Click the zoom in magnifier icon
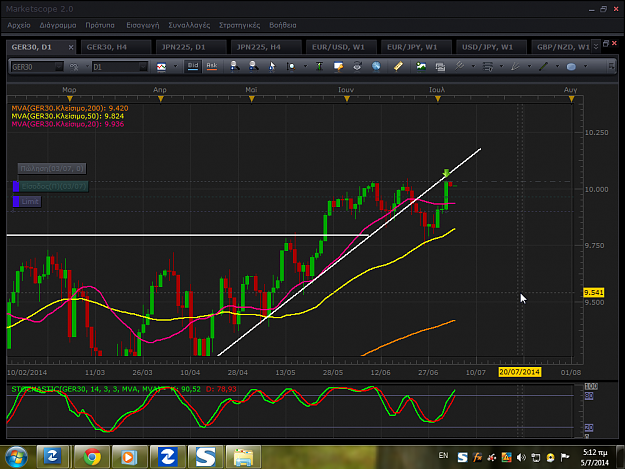This screenshot has width=625, height=469. click(x=235, y=66)
